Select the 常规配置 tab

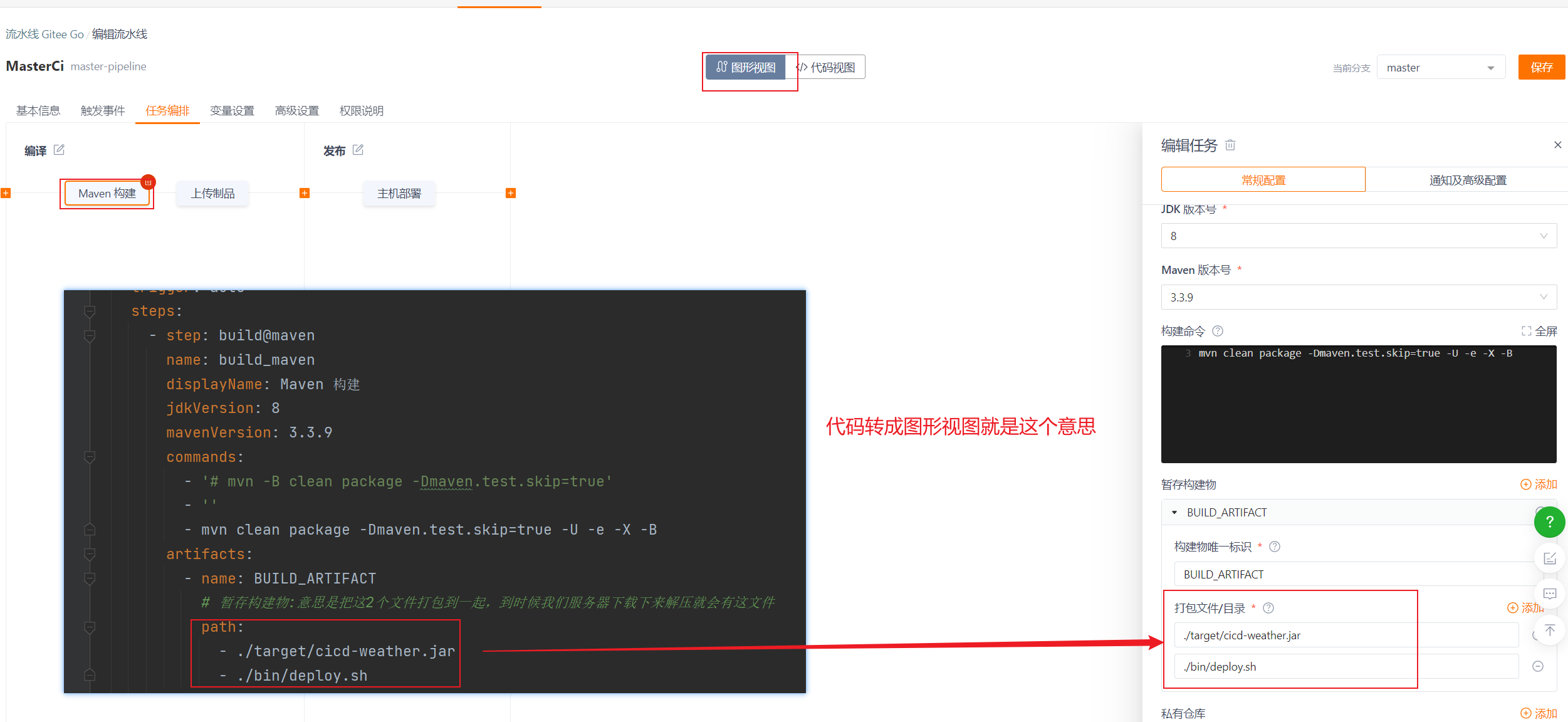[1263, 180]
